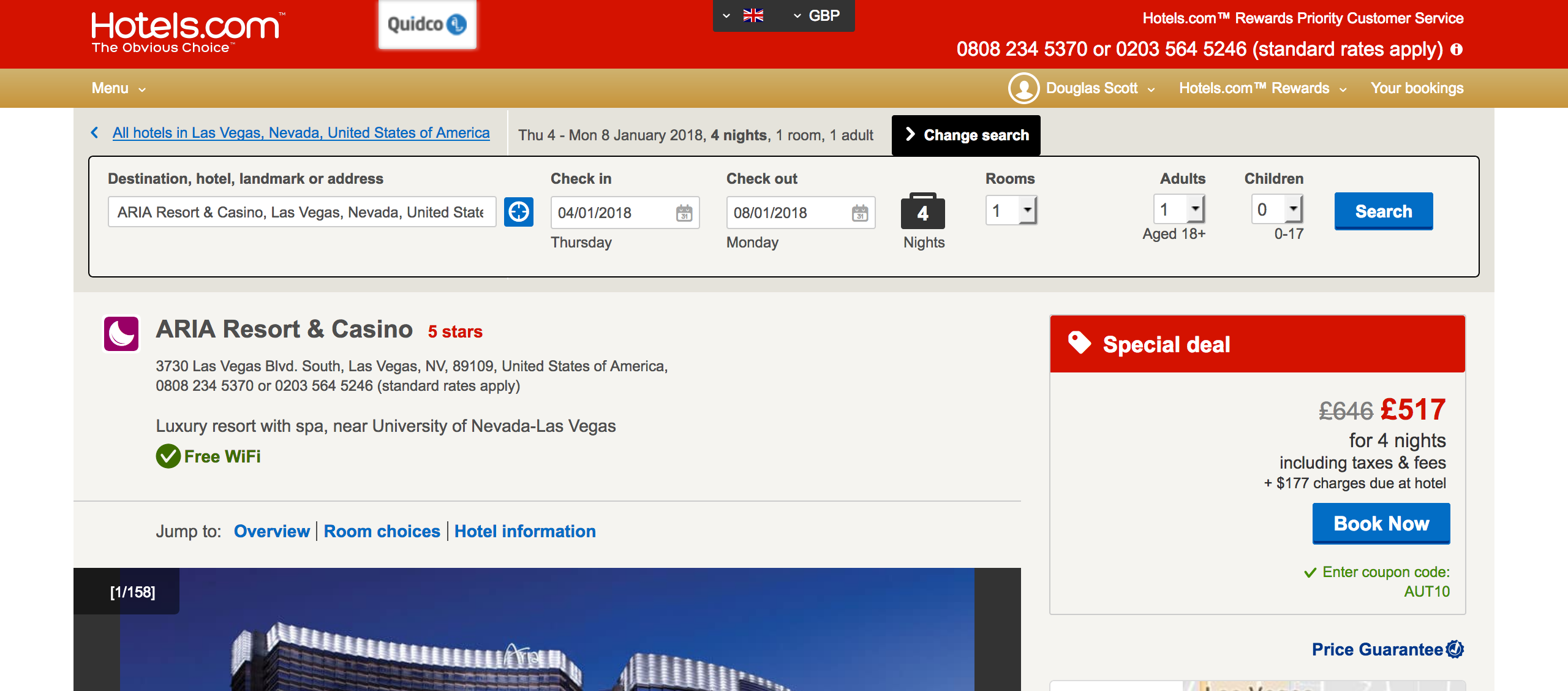This screenshot has width=1568, height=691.
Task: Click the Check out date field
Action: coord(801,213)
